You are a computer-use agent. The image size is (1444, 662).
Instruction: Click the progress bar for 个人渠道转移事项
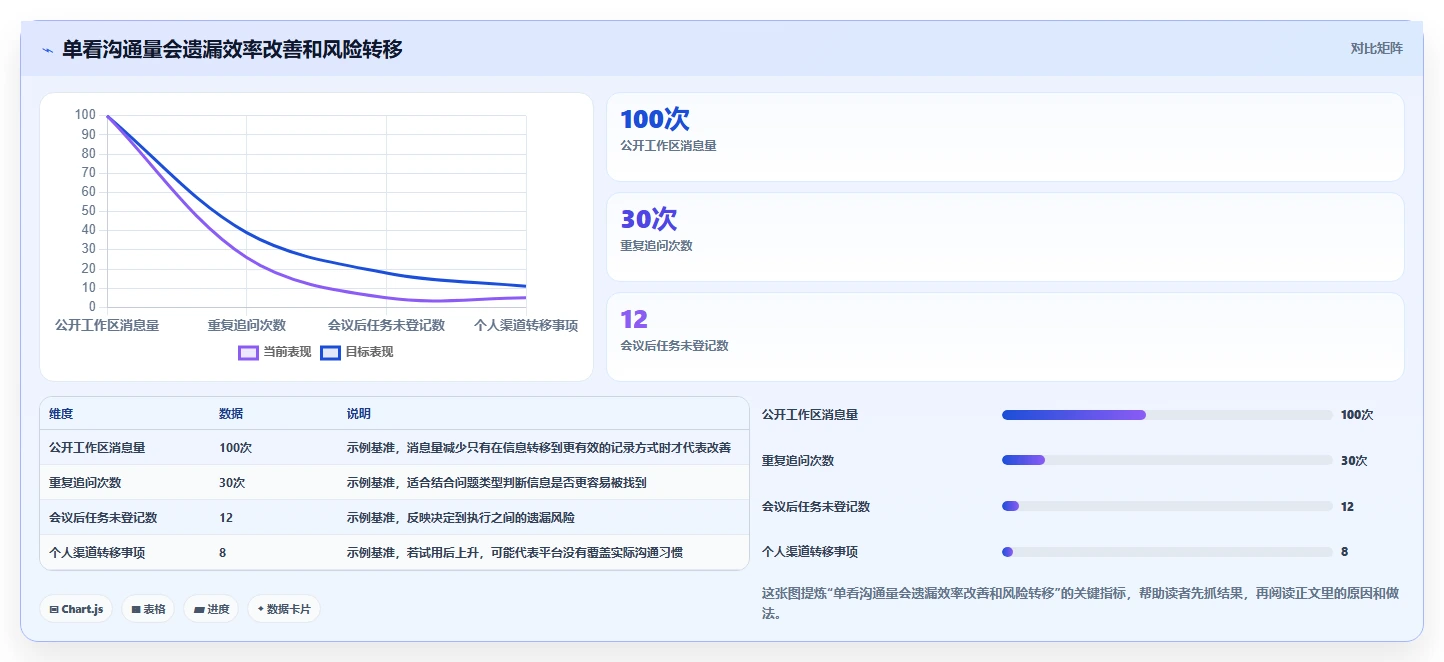[x=1167, y=552]
